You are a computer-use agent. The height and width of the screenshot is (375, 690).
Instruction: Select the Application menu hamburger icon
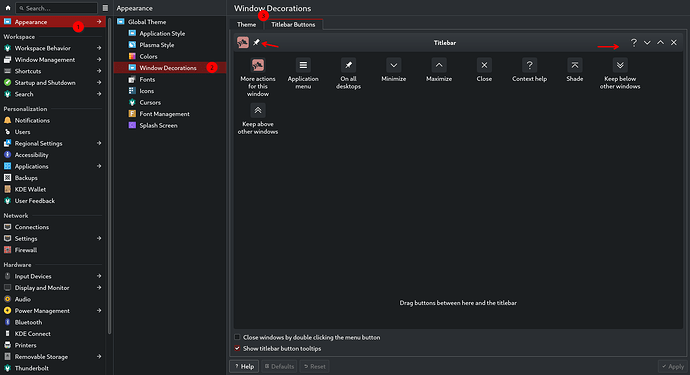[303, 65]
